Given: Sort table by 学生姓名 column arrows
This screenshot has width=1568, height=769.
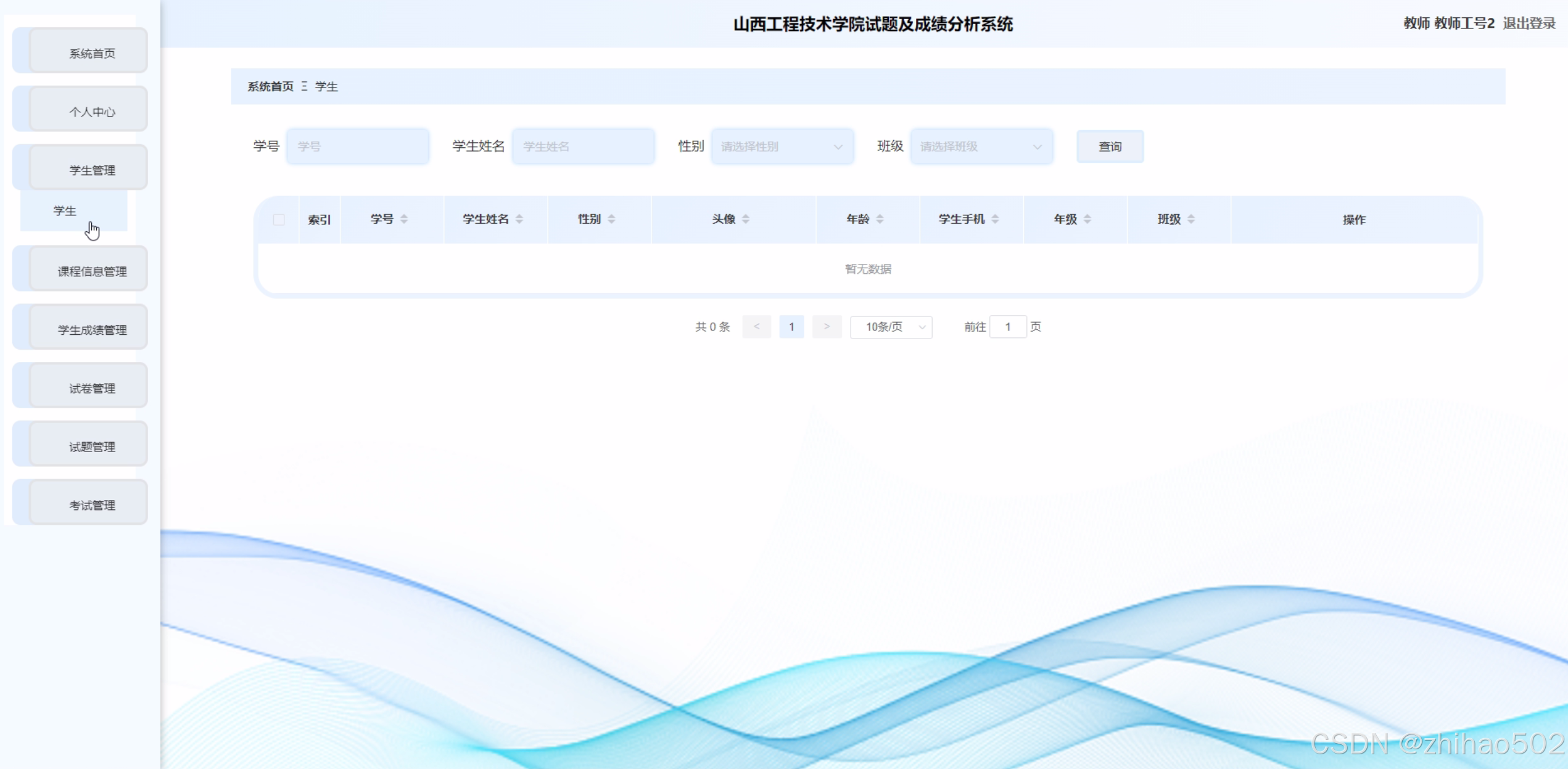Looking at the screenshot, I should tap(519, 219).
